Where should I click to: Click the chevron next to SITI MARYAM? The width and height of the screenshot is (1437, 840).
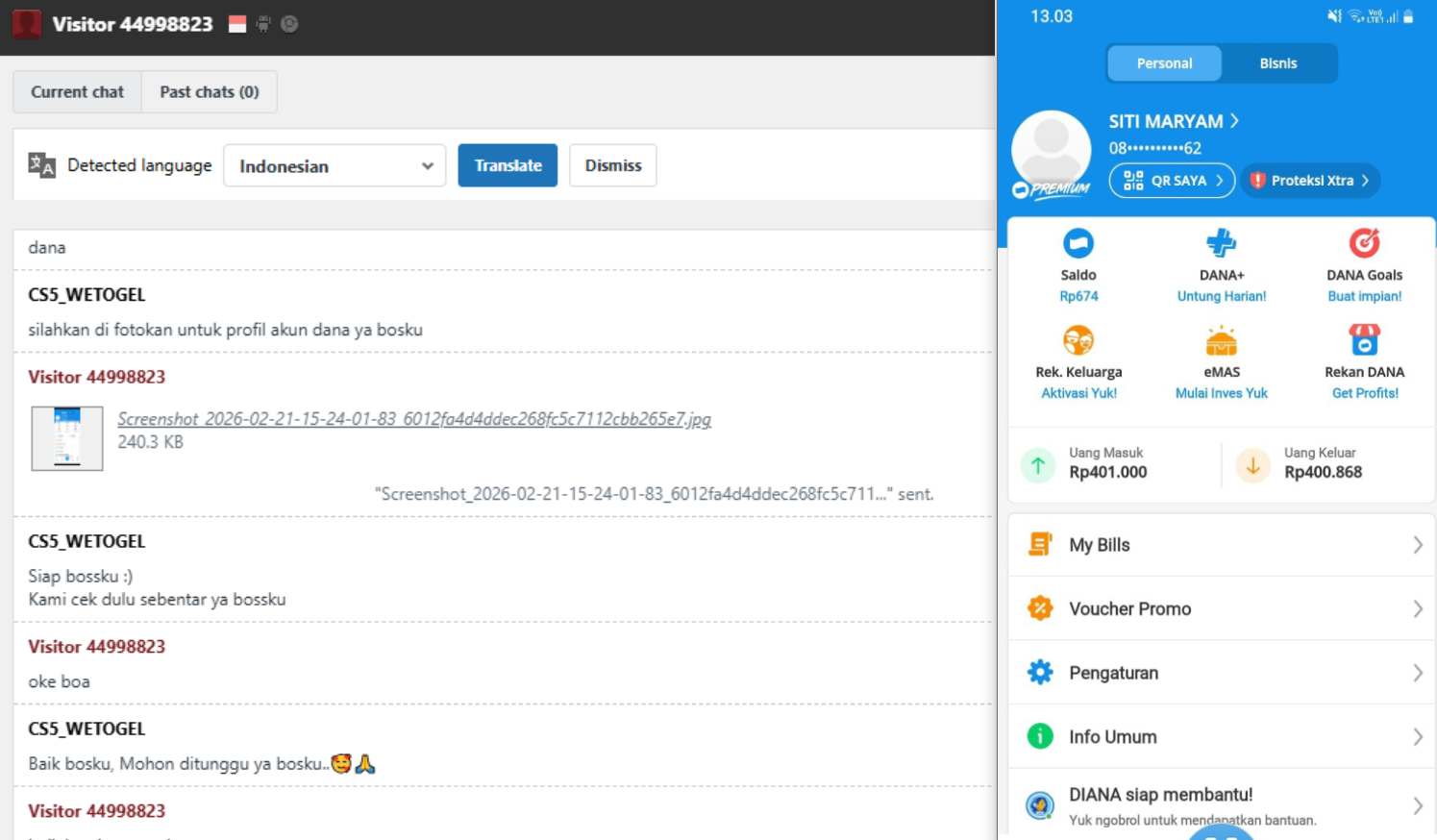[1234, 121]
